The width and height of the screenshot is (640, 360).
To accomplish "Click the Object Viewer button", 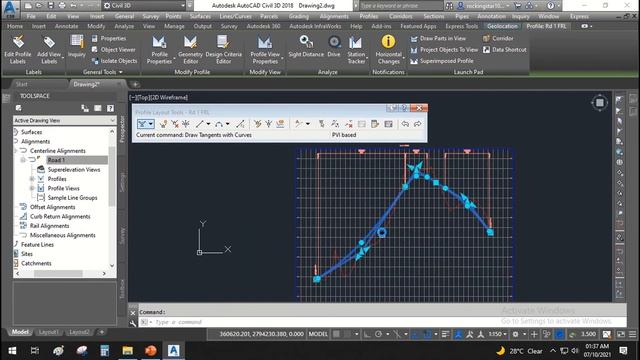I will (113, 50).
